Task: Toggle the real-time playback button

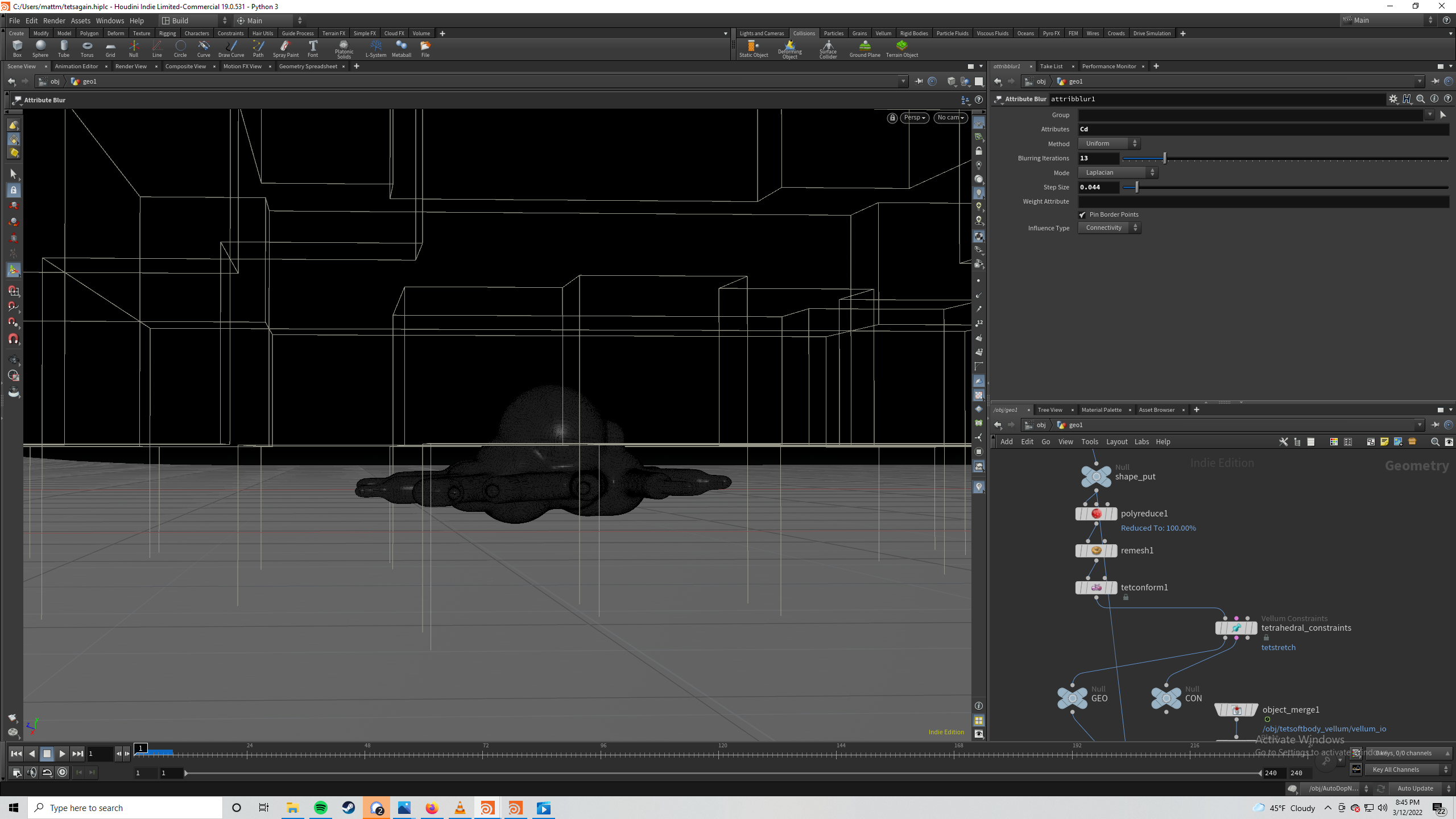Action: pyautogui.click(x=63, y=772)
